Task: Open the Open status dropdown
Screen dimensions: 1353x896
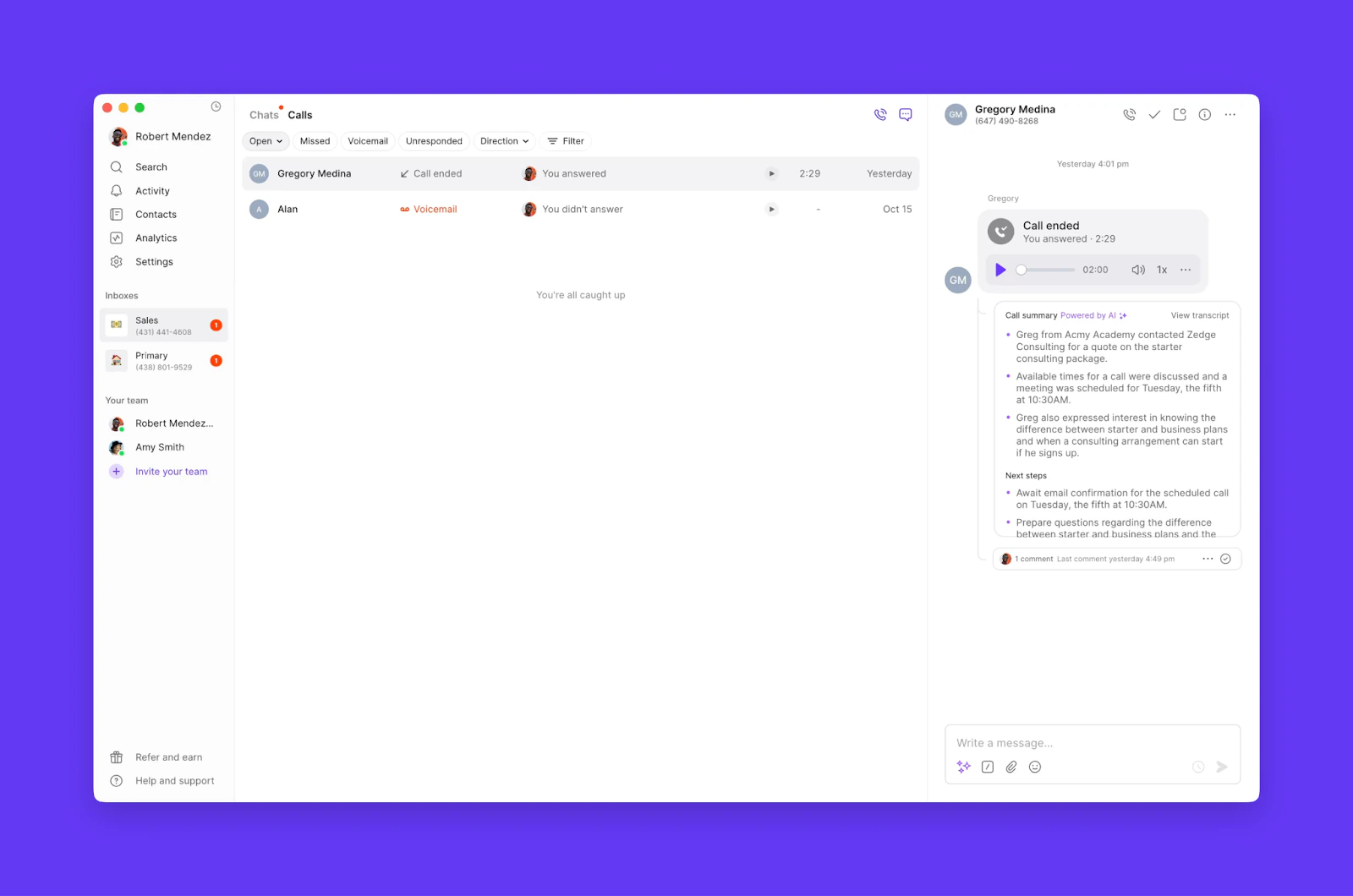Action: (x=266, y=141)
